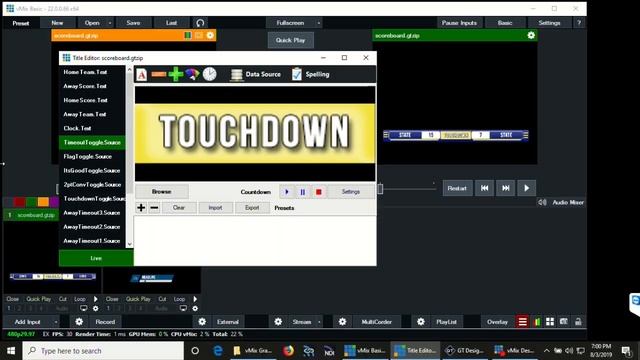640x360 pixels.
Task: Open Audio Mixer
Action: pyautogui.click(x=561, y=202)
